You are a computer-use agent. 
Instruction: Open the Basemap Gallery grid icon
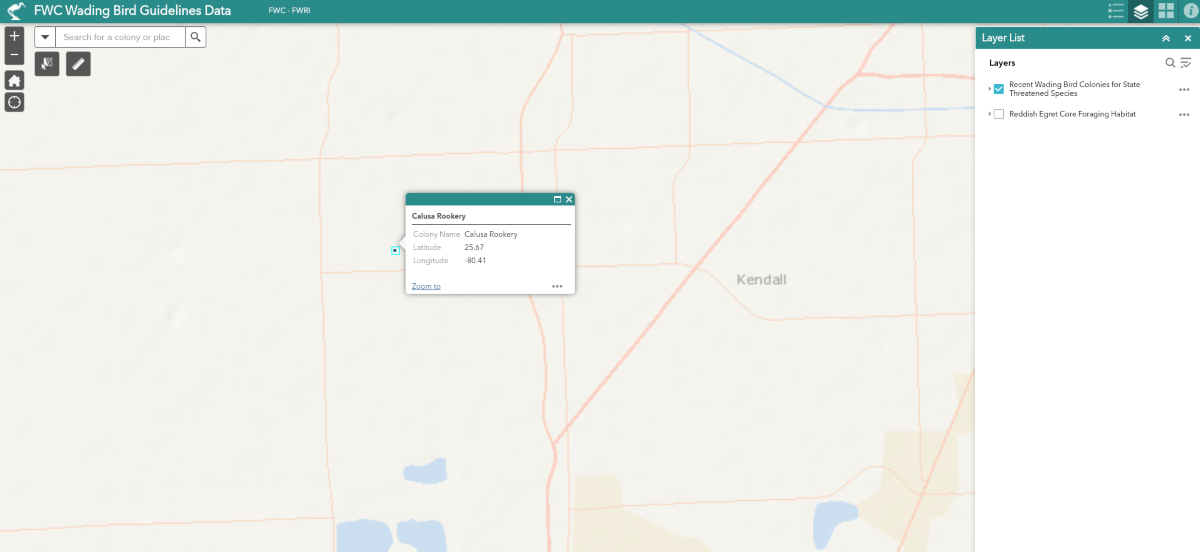(1166, 11)
